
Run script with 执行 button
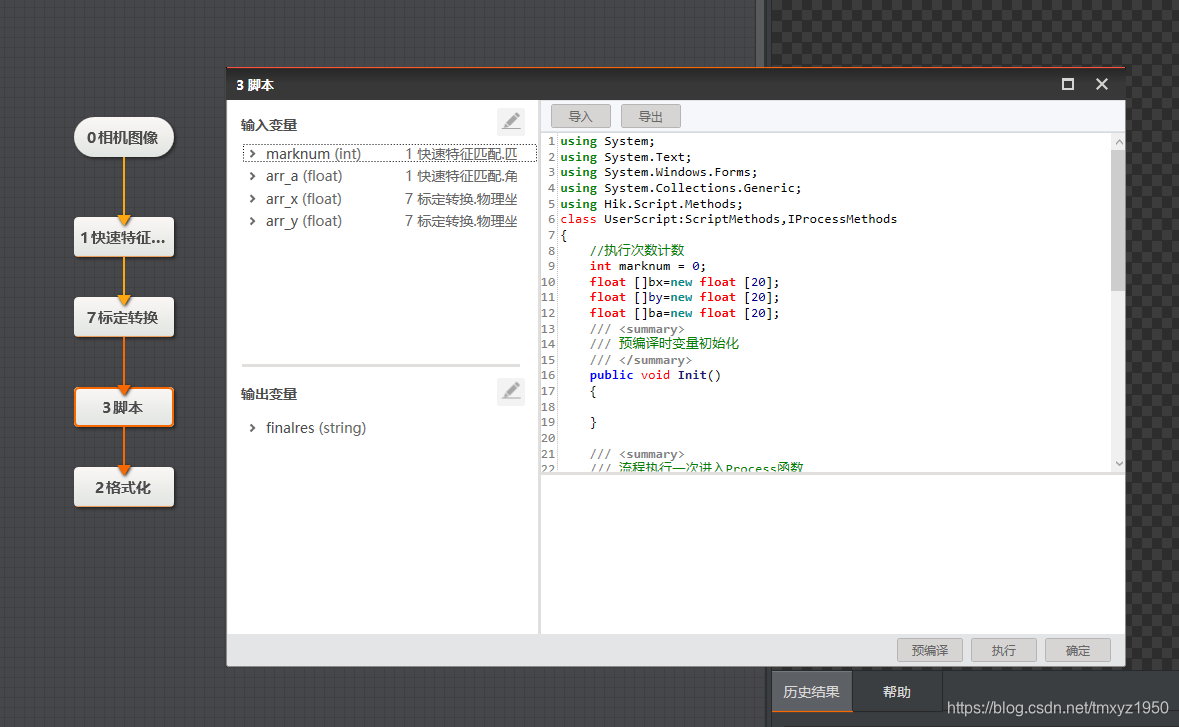(1004, 650)
